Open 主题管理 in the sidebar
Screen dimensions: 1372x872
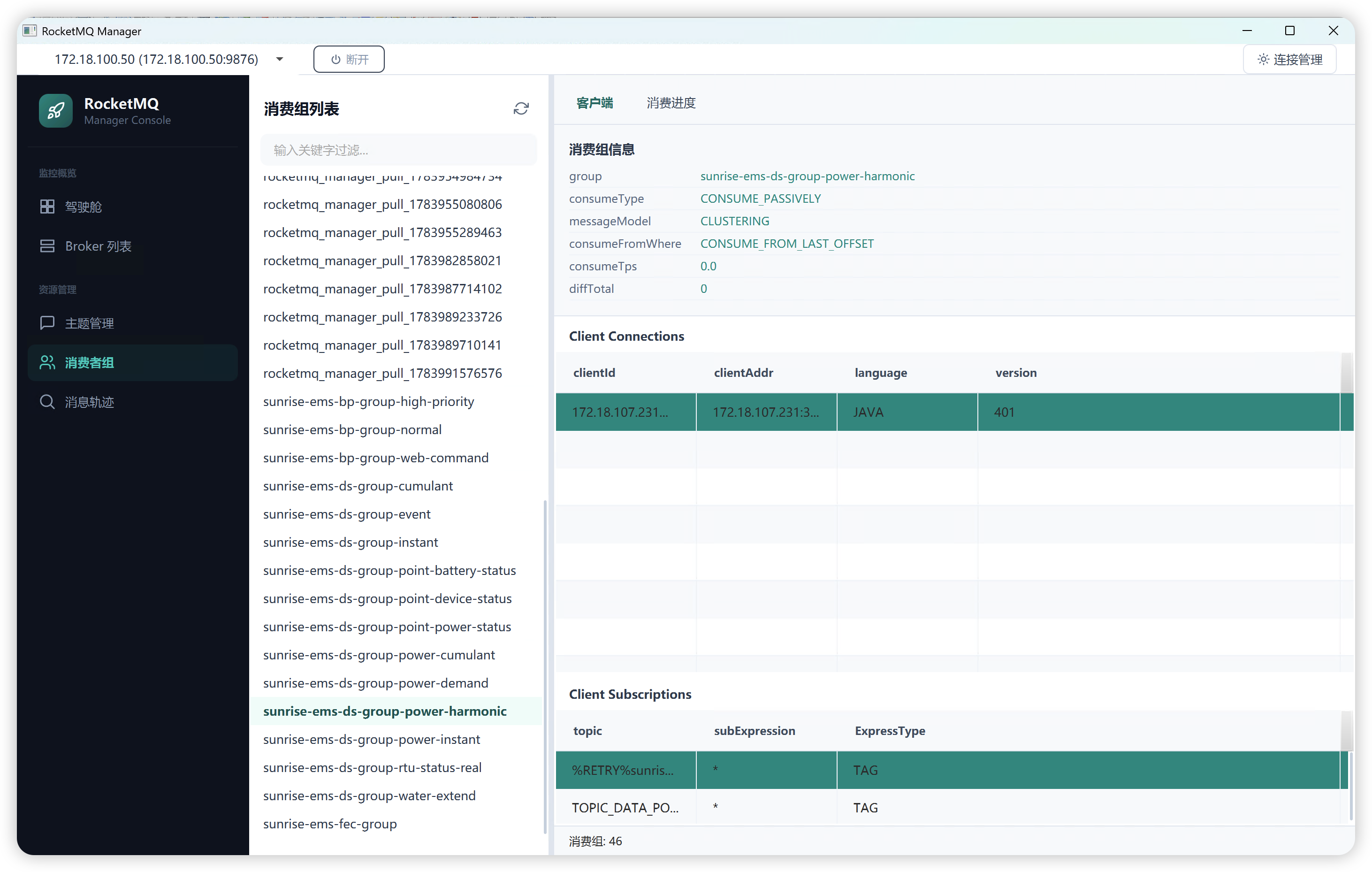tap(133, 322)
